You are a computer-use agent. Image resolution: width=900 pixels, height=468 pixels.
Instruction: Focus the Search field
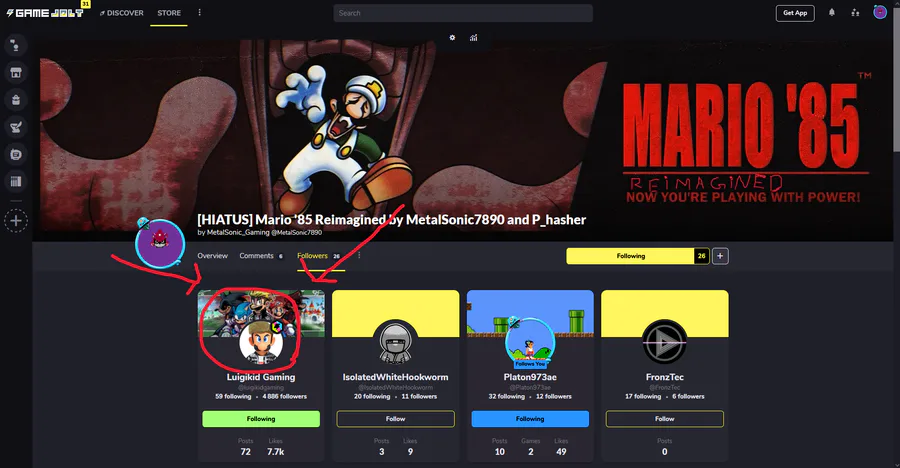pyautogui.click(x=463, y=13)
